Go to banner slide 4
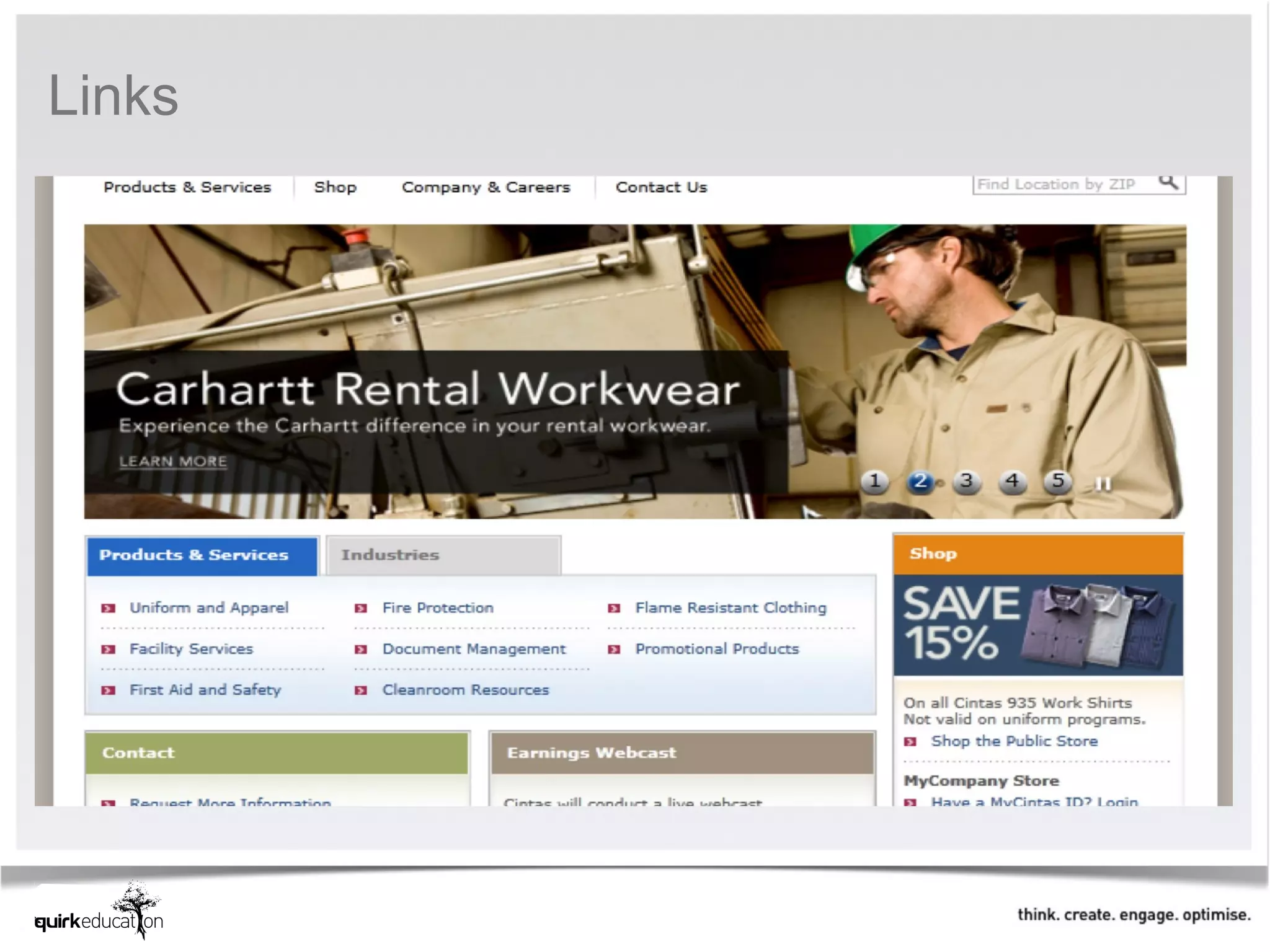This screenshot has height=952, width=1270. [x=1012, y=482]
